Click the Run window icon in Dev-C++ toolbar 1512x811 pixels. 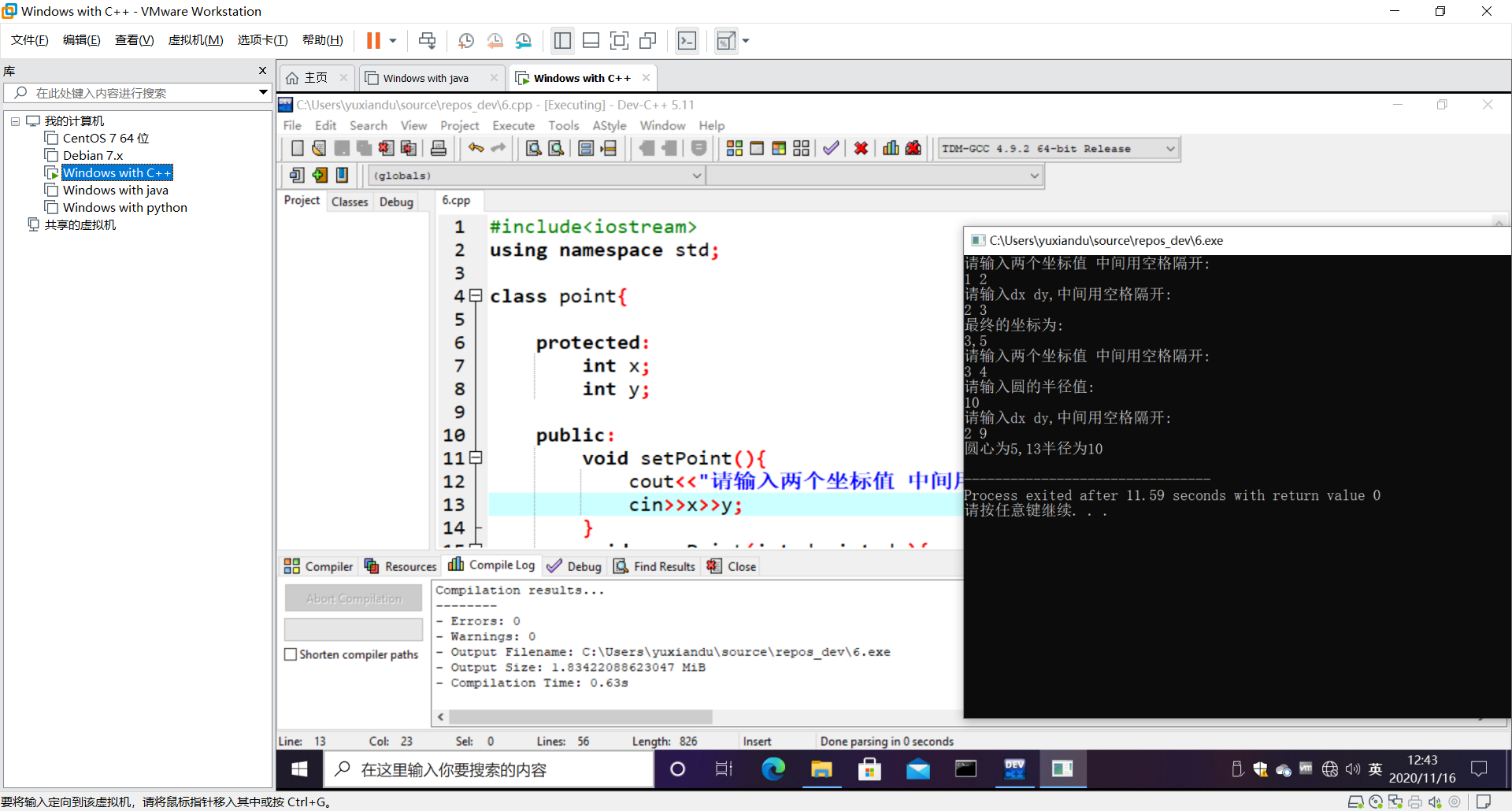[757, 148]
